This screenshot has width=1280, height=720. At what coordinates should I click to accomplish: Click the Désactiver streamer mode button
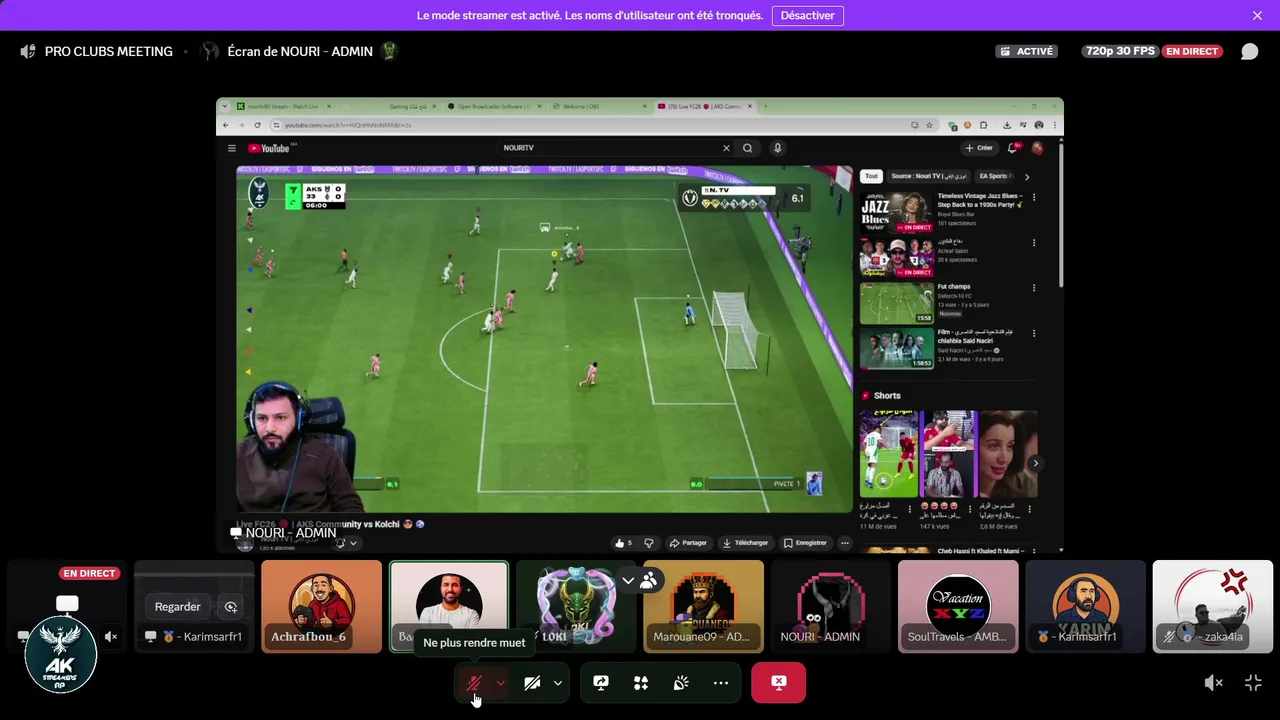(807, 15)
